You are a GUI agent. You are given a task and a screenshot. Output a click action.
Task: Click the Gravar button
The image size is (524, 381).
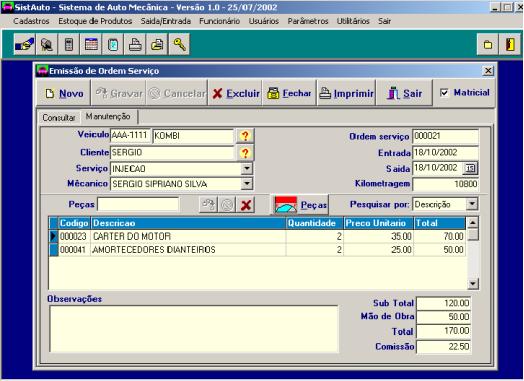[119, 93]
